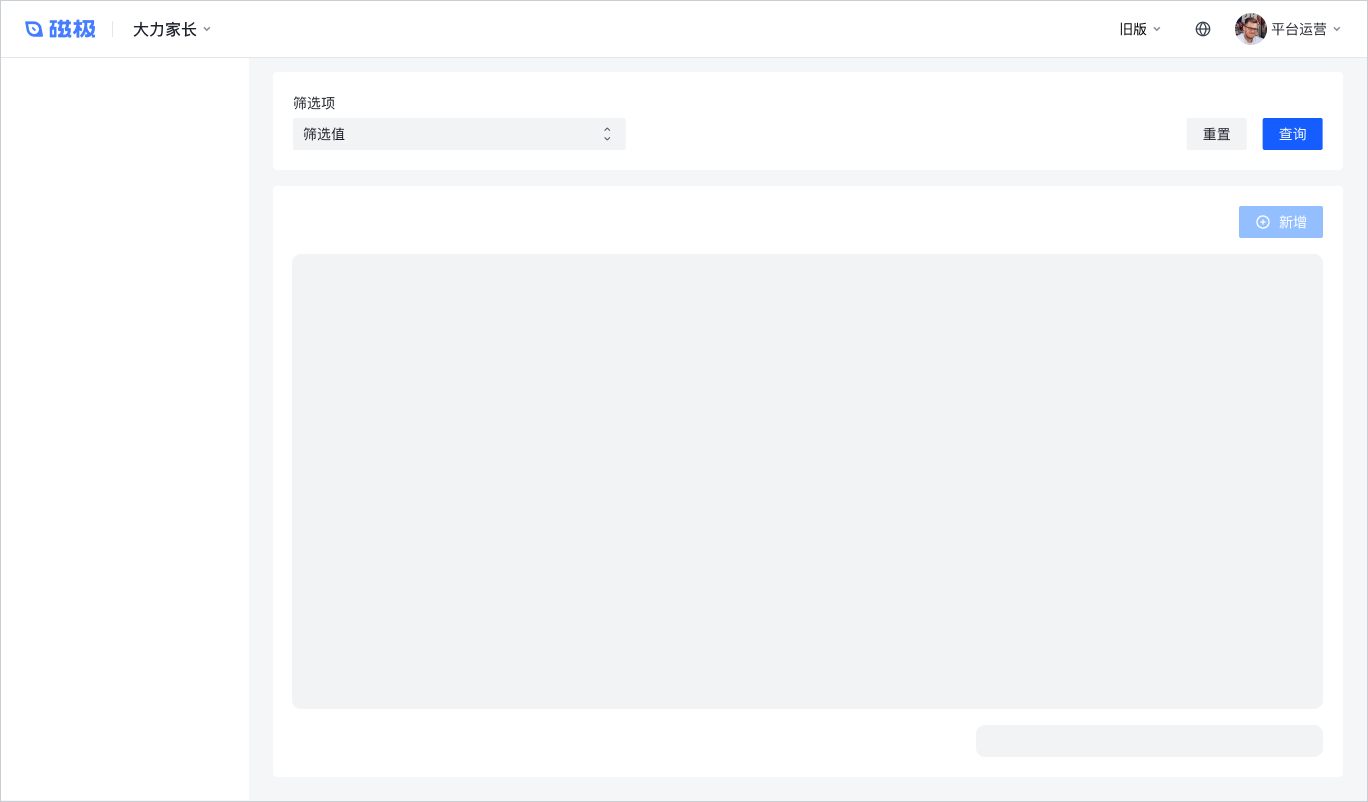Click the loading pagination placeholder bar
This screenshot has width=1368, height=802.
1149,741
